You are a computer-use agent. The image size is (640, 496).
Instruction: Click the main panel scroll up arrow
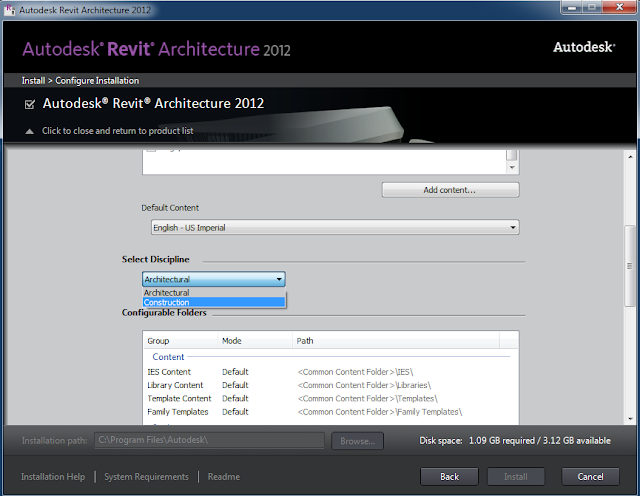coord(630,157)
